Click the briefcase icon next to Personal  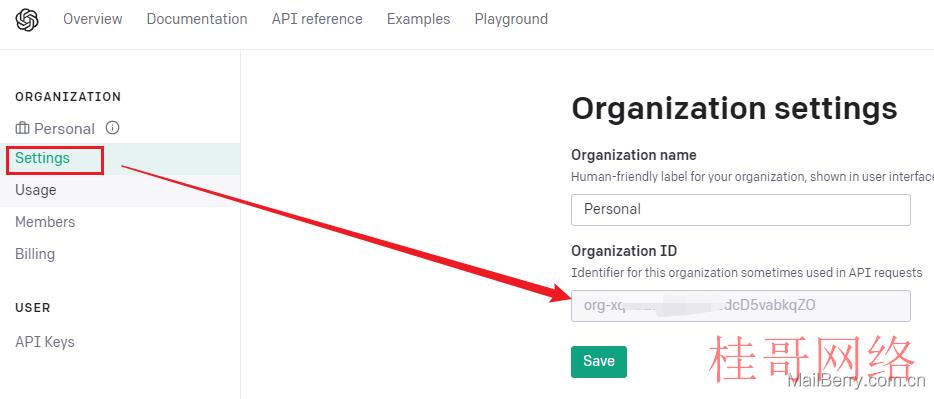[x=22, y=128]
